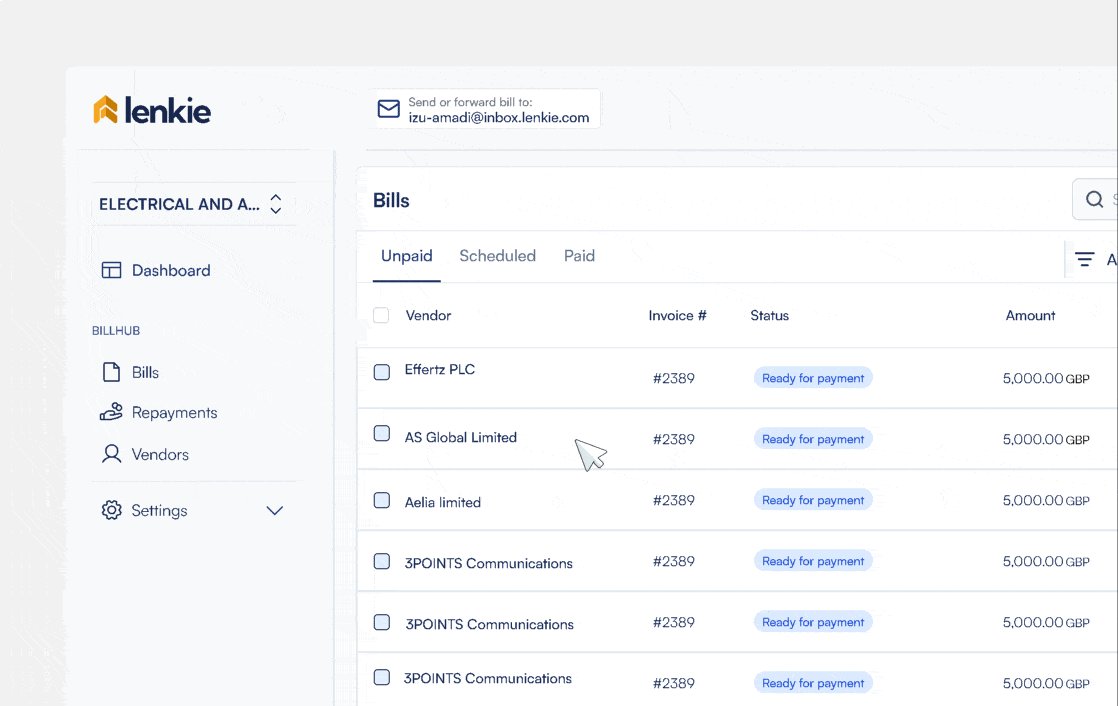Click the envelope mail icon
1118x706 pixels.
[x=388, y=109]
